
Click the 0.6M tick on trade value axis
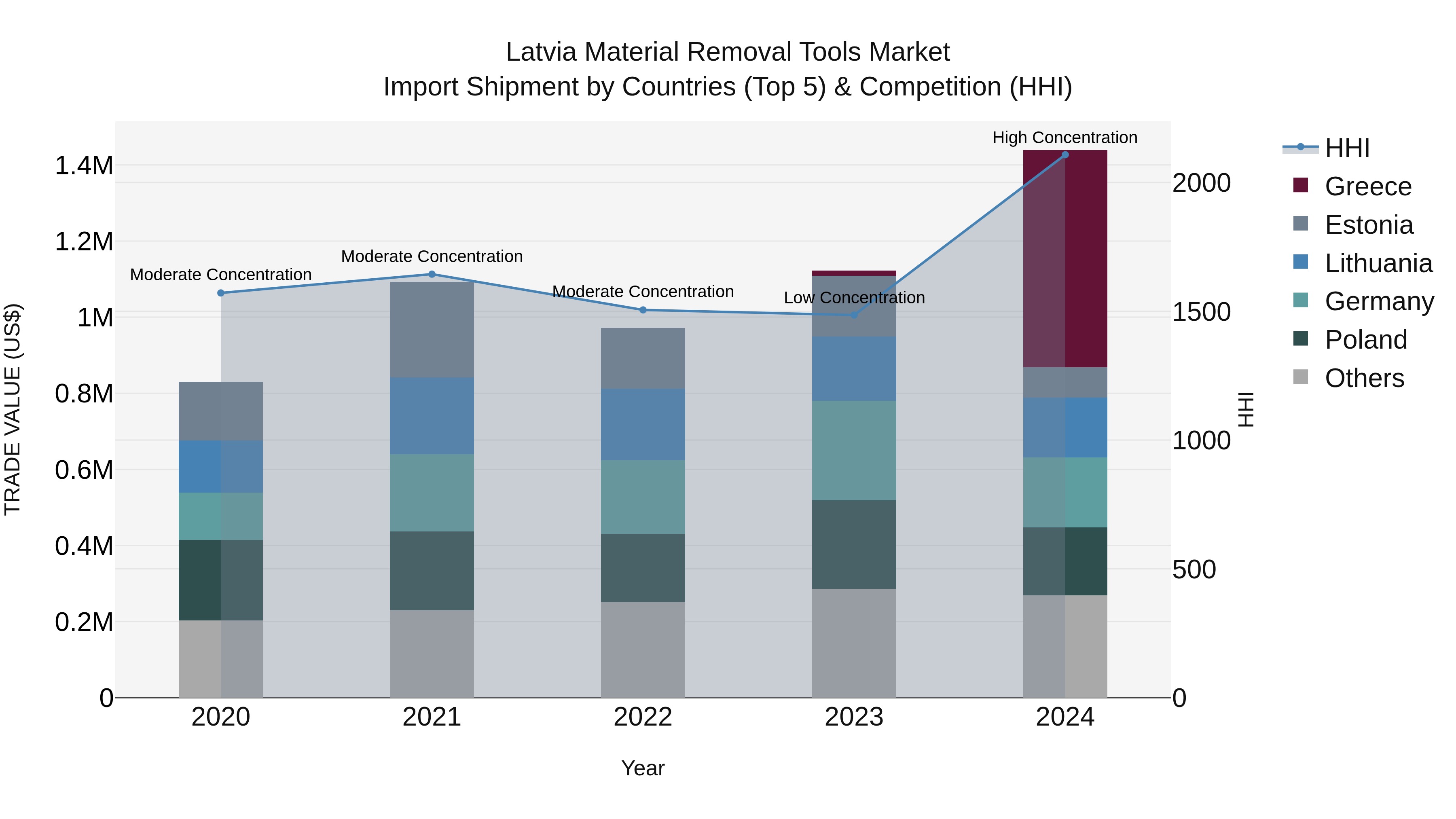[x=84, y=470]
